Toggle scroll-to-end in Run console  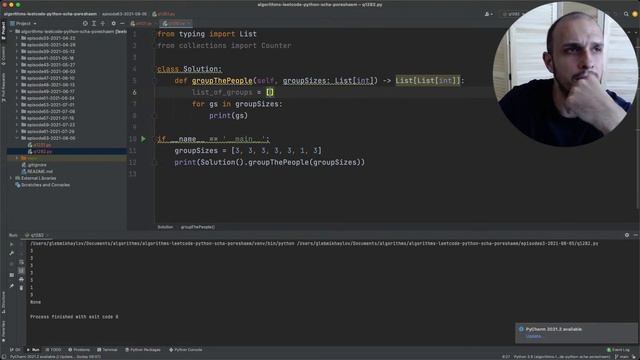(x=21, y=271)
